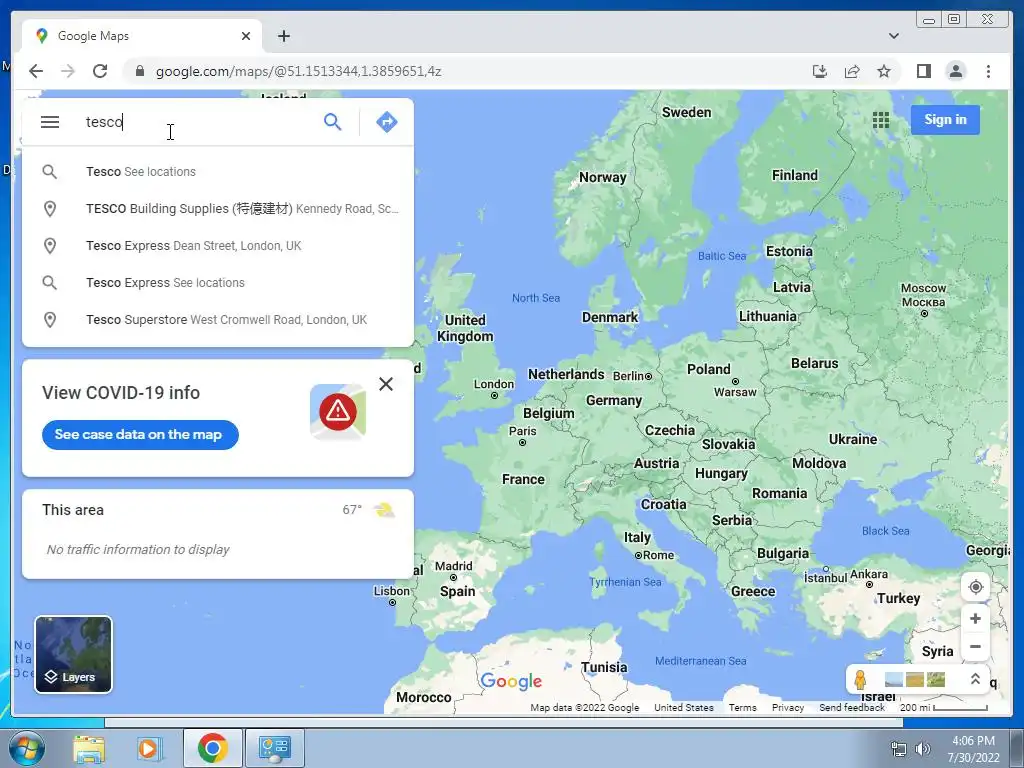Image resolution: width=1024 pixels, height=768 pixels.
Task: Expand the imagery strip chevron
Action: click(x=974, y=680)
